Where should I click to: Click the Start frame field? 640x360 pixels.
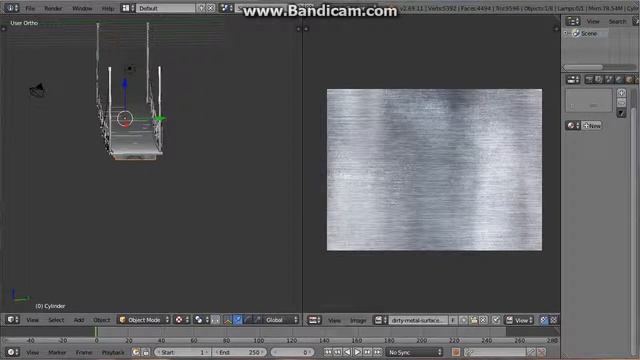[182, 352]
